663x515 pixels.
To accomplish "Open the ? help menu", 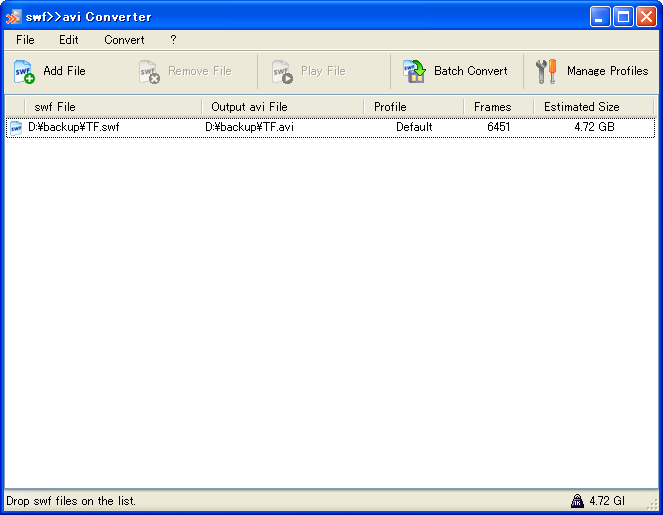I will coord(173,40).
